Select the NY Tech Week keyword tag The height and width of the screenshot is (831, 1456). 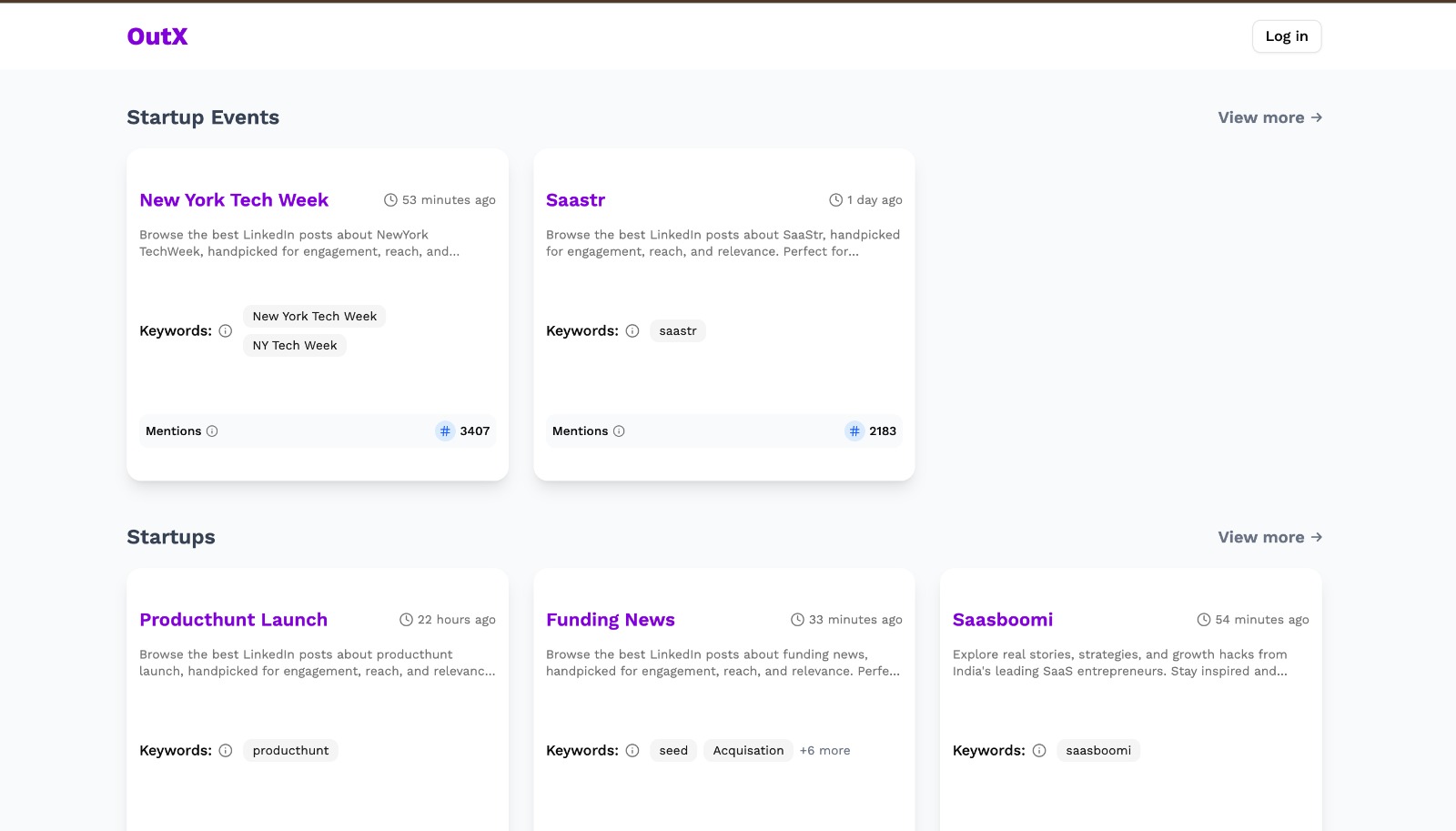[x=294, y=345]
